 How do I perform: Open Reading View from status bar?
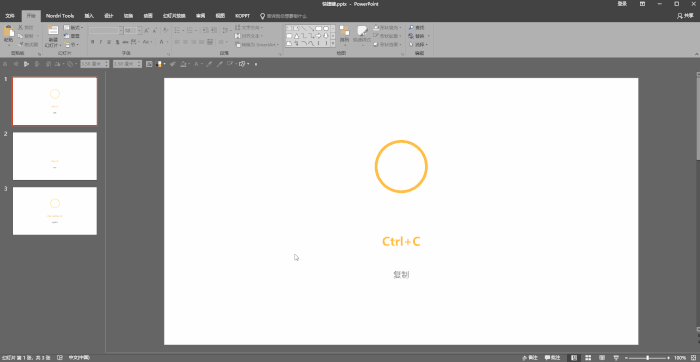click(x=602, y=358)
